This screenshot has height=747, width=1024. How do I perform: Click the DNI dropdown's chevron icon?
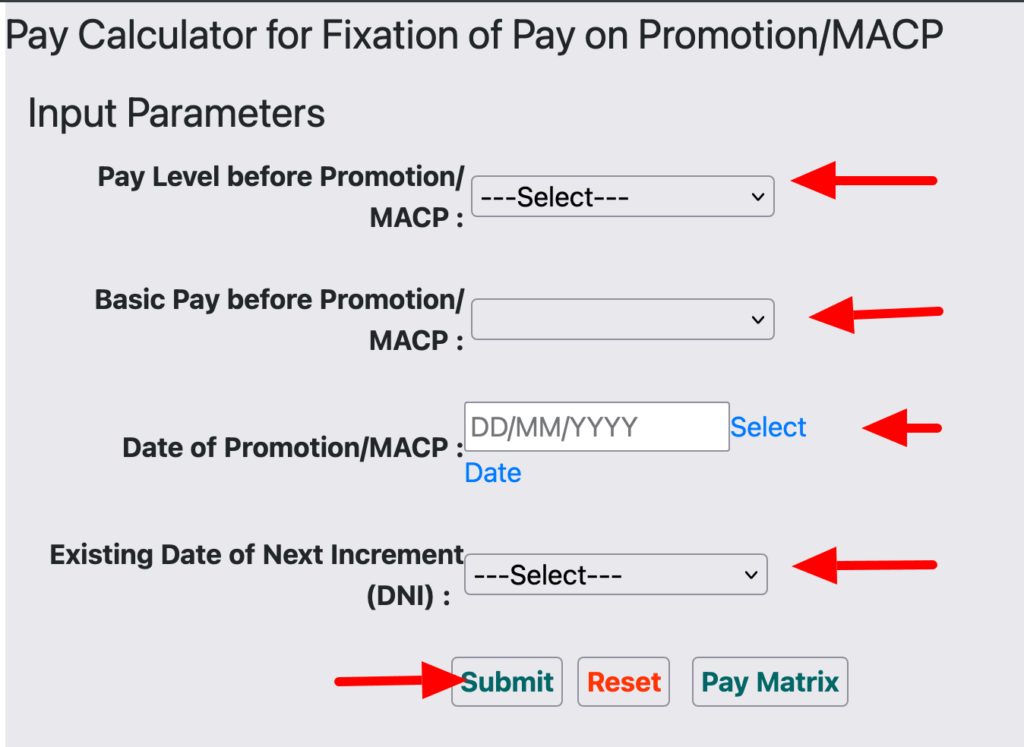coord(750,574)
